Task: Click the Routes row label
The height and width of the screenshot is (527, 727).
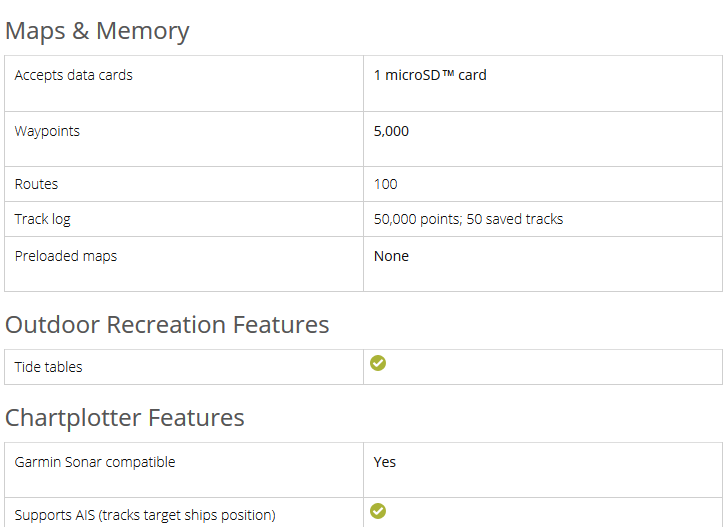Action: coord(36,184)
